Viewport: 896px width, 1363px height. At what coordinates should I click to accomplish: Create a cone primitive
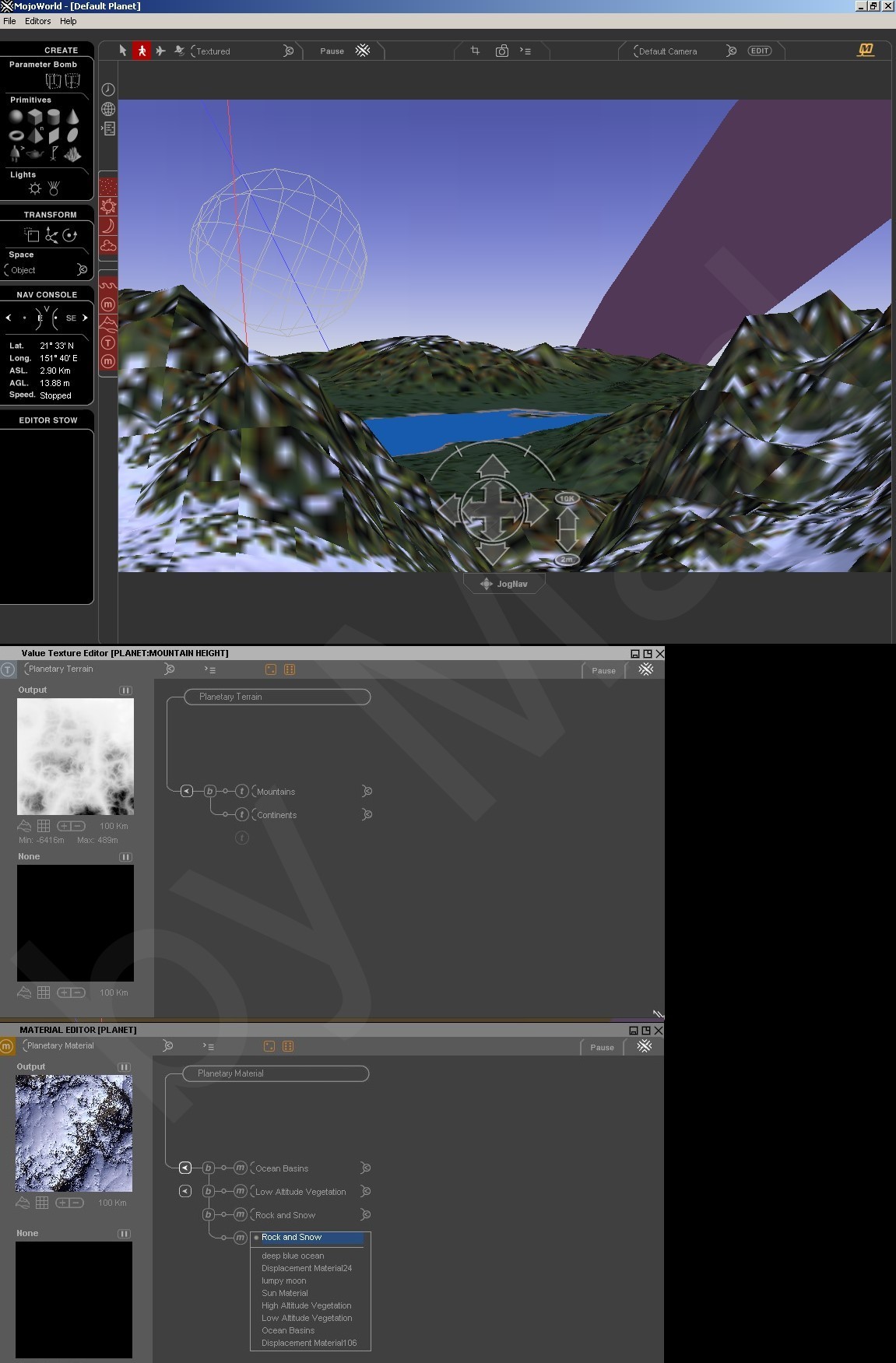tap(72, 117)
